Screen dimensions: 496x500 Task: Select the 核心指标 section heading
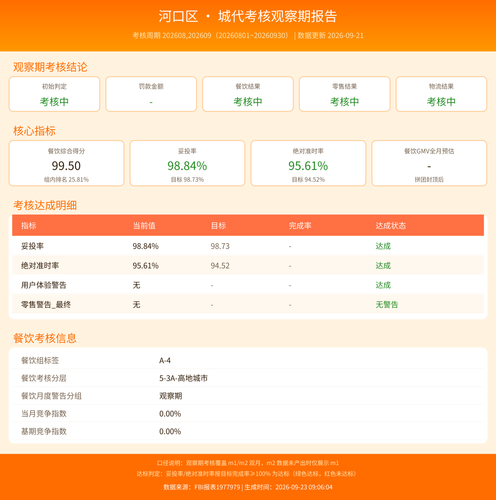pyautogui.click(x=34, y=131)
